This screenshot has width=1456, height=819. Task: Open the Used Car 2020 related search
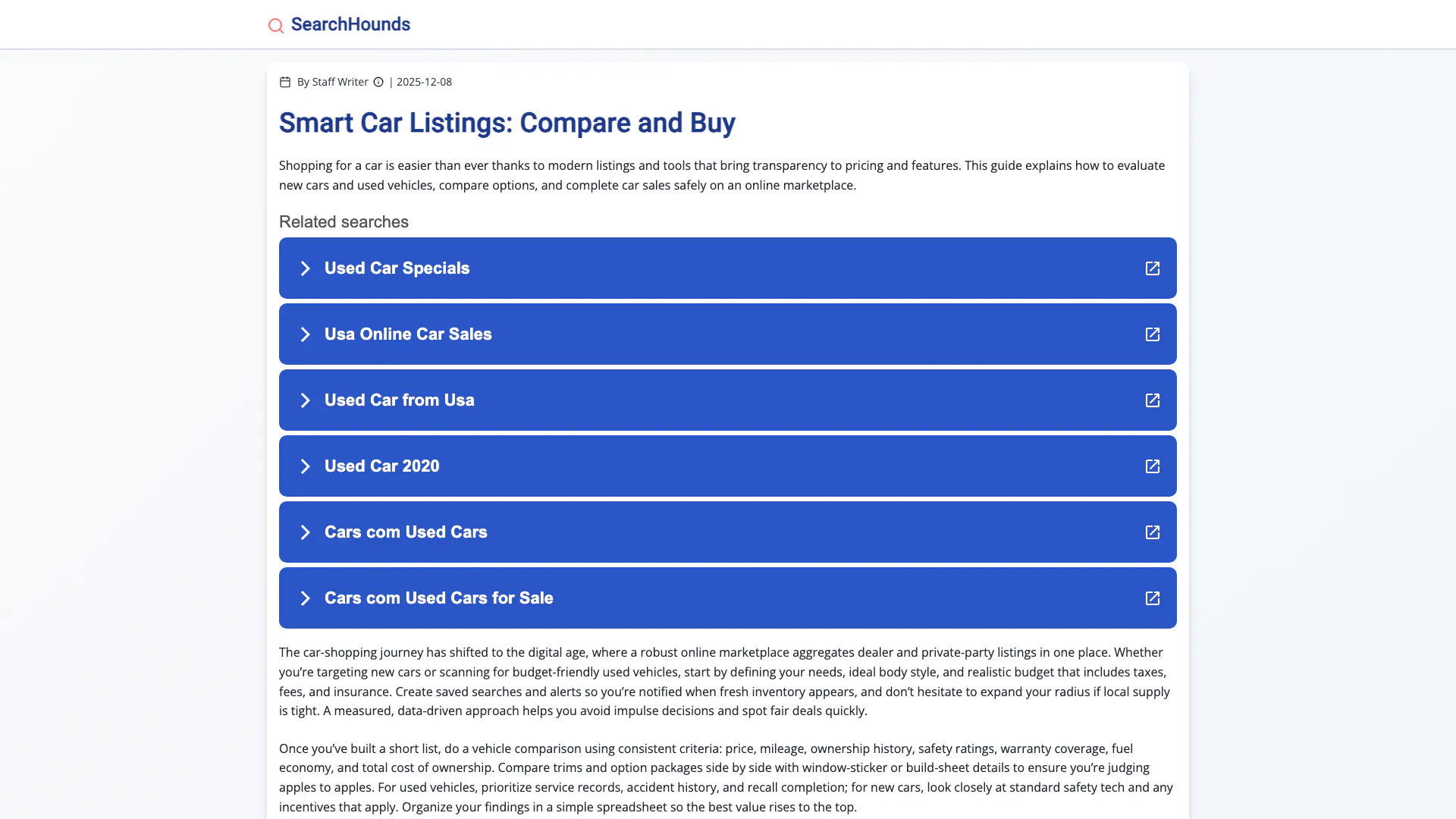coord(382,466)
